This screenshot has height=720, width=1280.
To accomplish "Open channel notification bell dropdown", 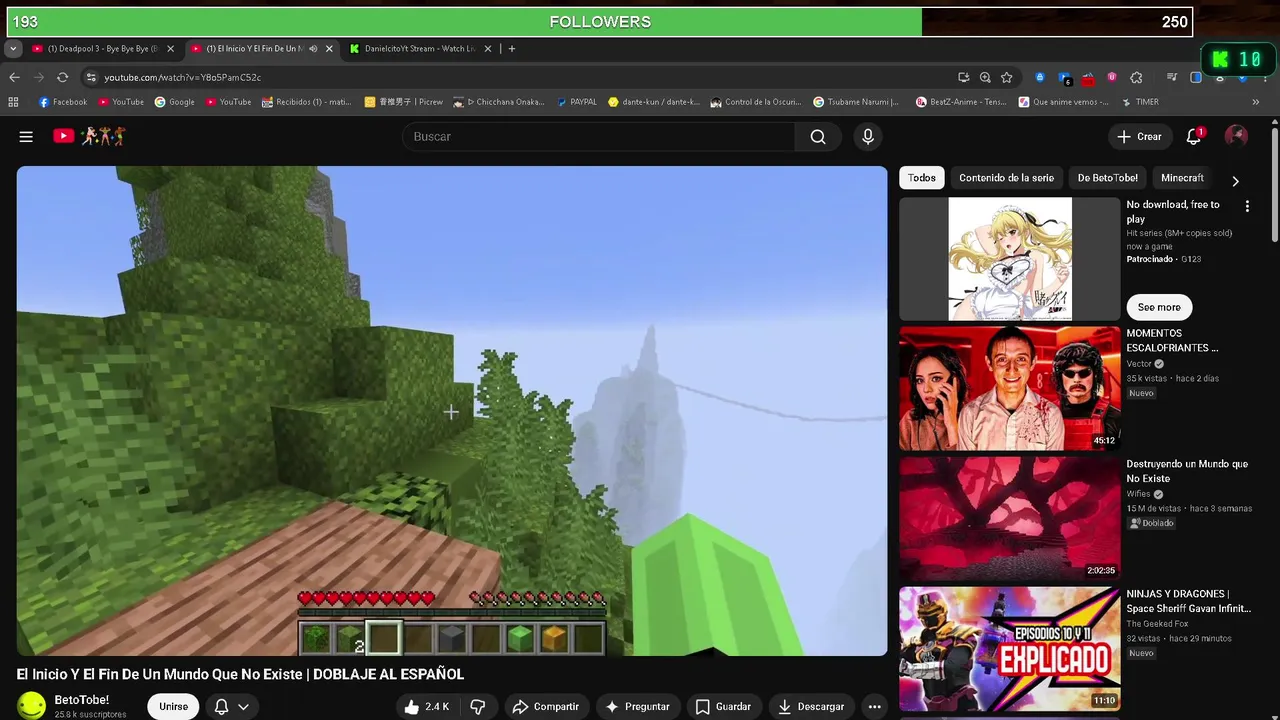I will point(231,707).
